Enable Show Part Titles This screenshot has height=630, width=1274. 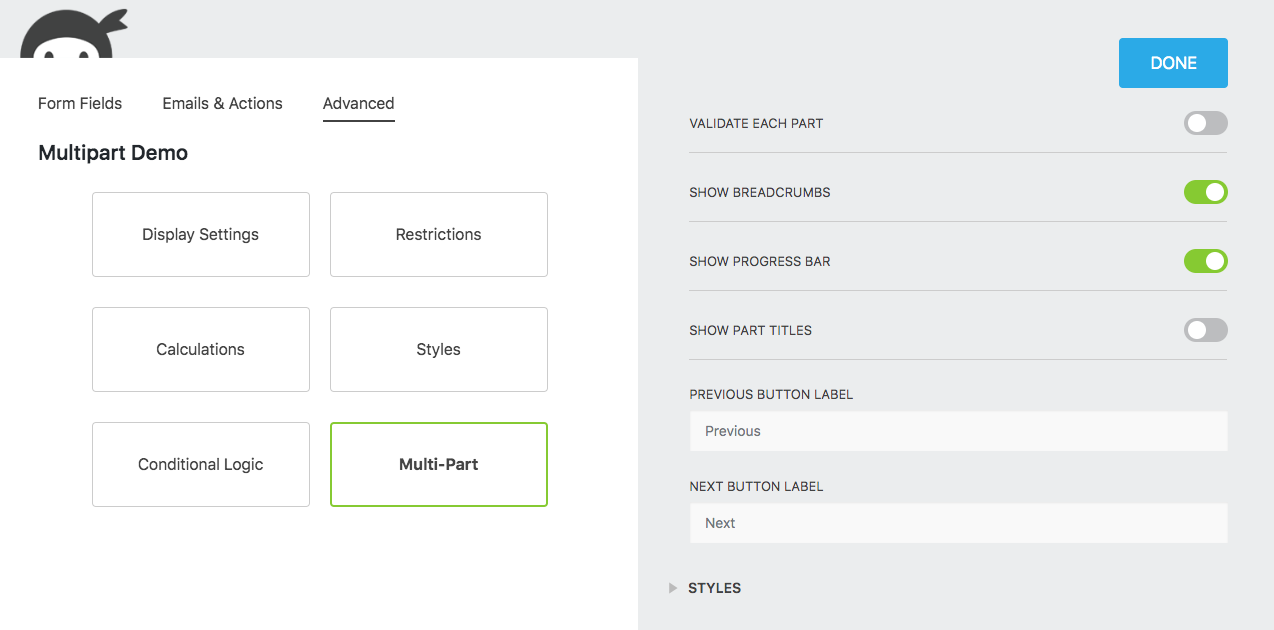pyautogui.click(x=1205, y=330)
